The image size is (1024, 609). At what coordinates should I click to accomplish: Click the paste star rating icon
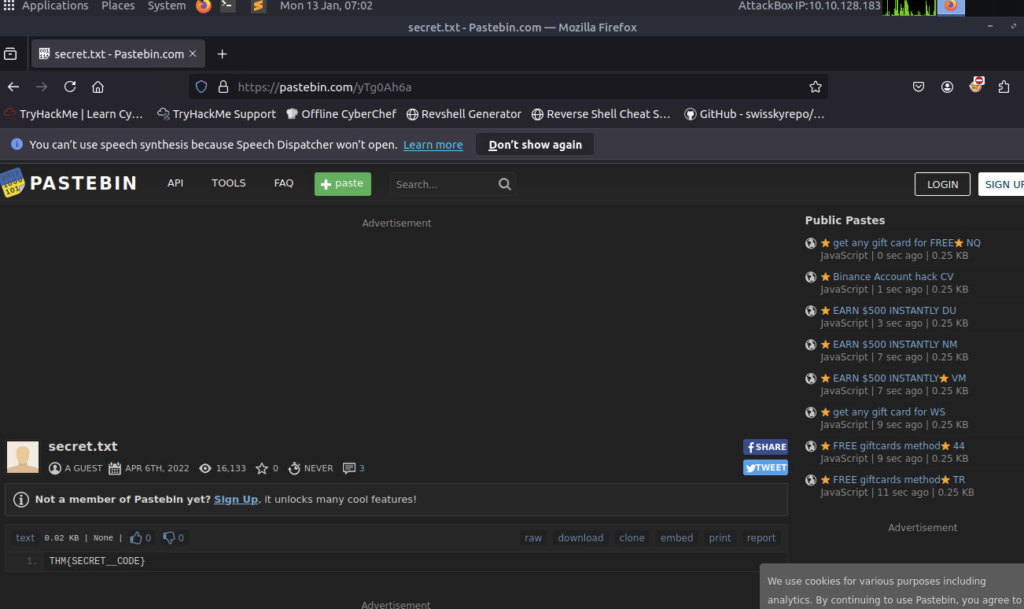point(262,468)
